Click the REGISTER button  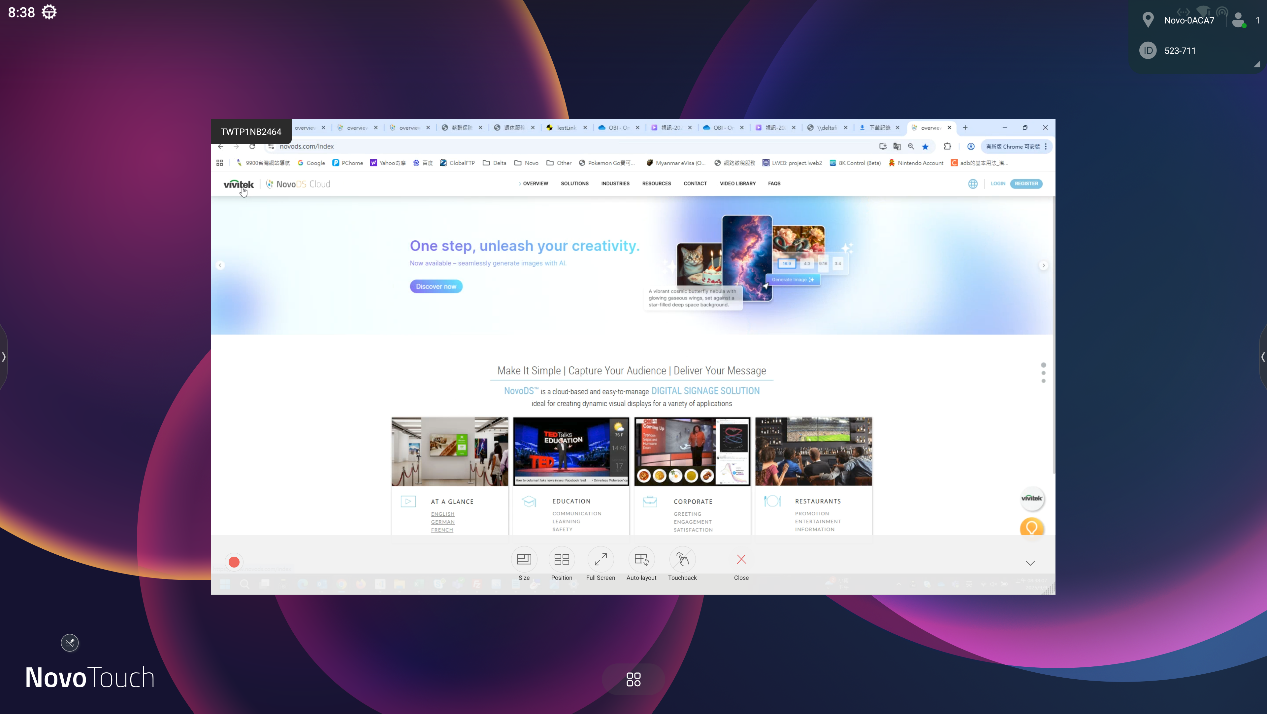point(1026,184)
